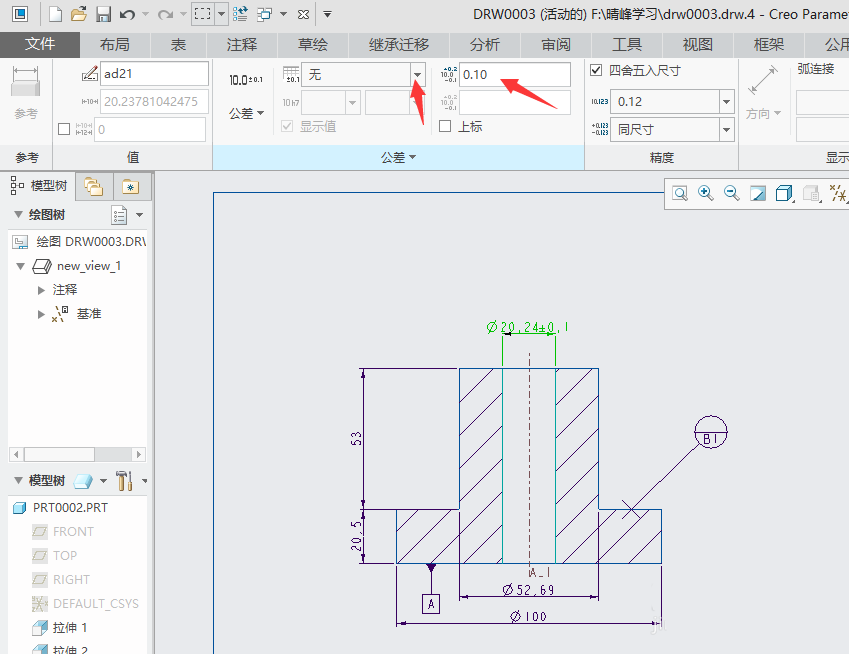The width and height of the screenshot is (849, 654).
Task: Toggle the 四舍五入尺寸 checkbox
Action: [596, 70]
